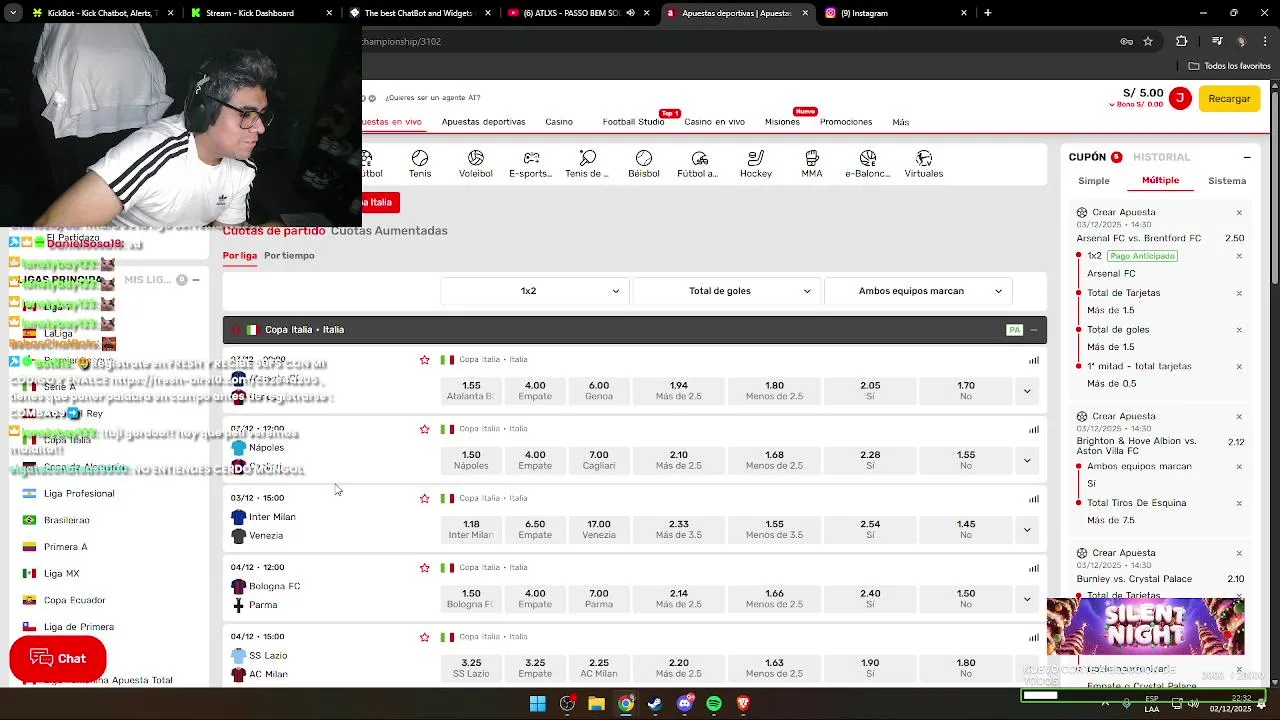Click the Recargar button

click(1229, 99)
